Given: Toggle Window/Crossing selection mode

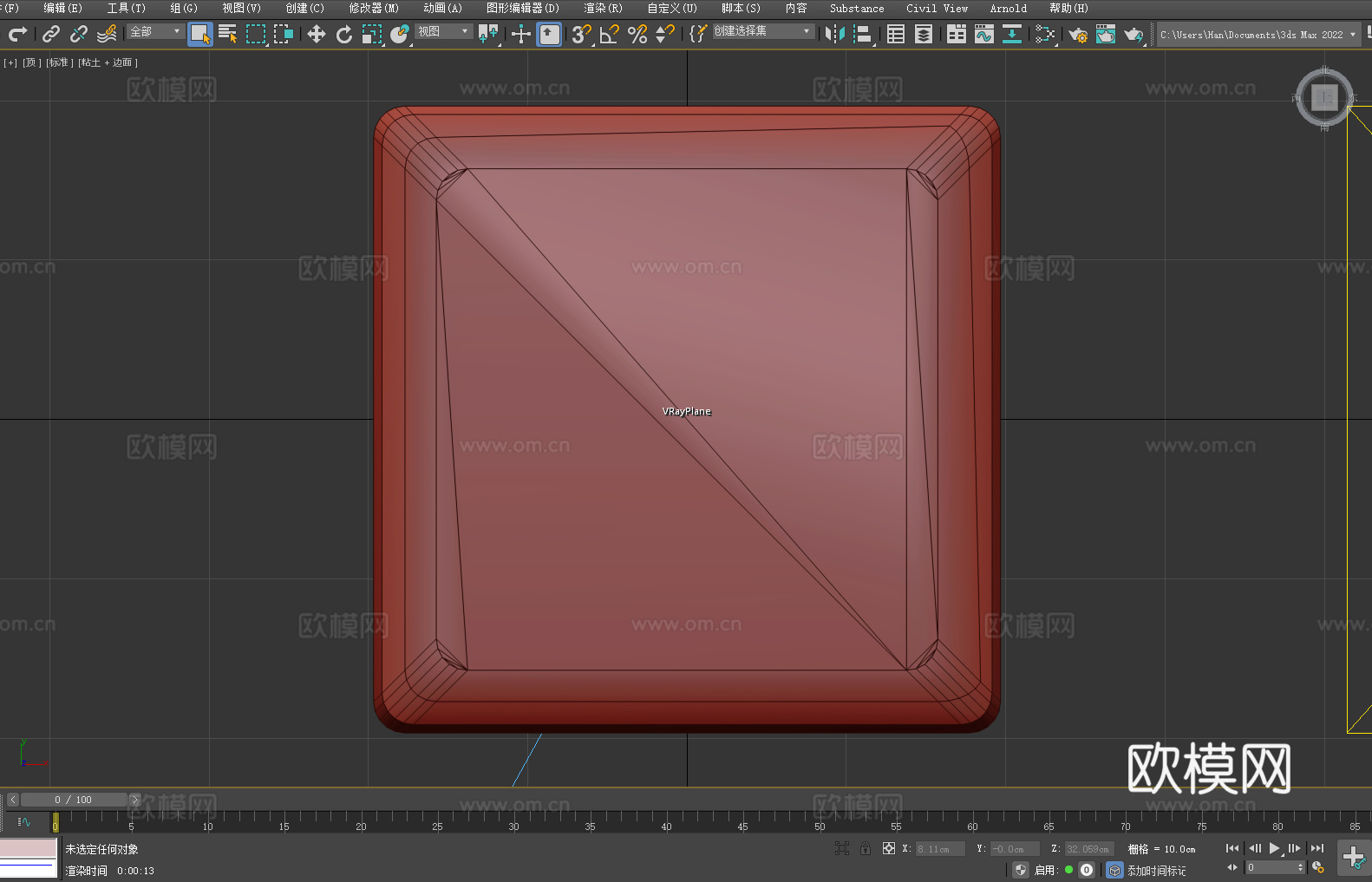Looking at the screenshot, I should tap(284, 34).
